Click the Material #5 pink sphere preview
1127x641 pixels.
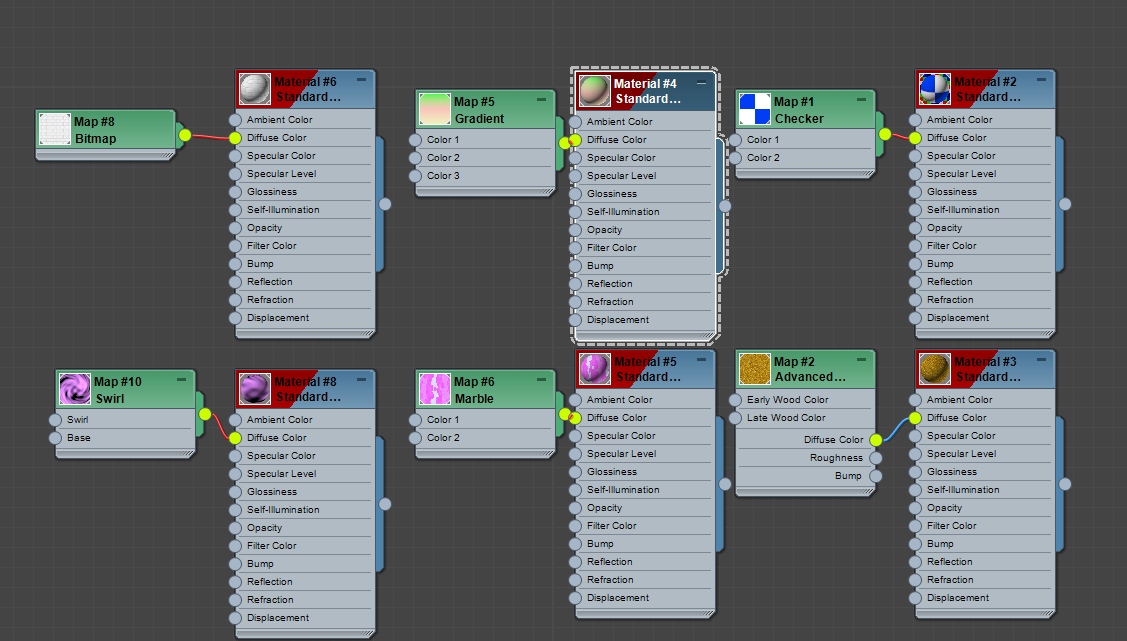(x=594, y=369)
